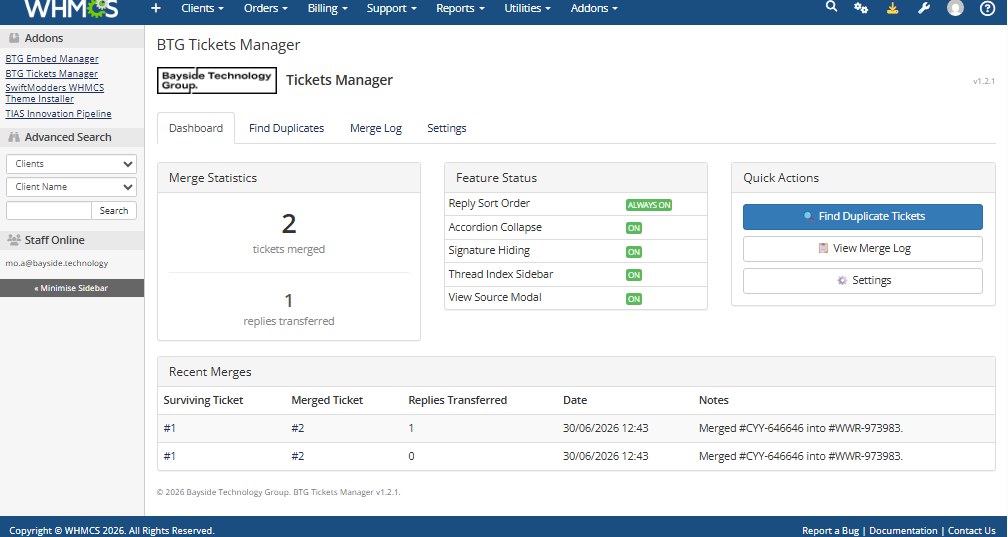Open the user avatar account icon
This screenshot has width=1008, height=537.
click(x=955, y=8)
